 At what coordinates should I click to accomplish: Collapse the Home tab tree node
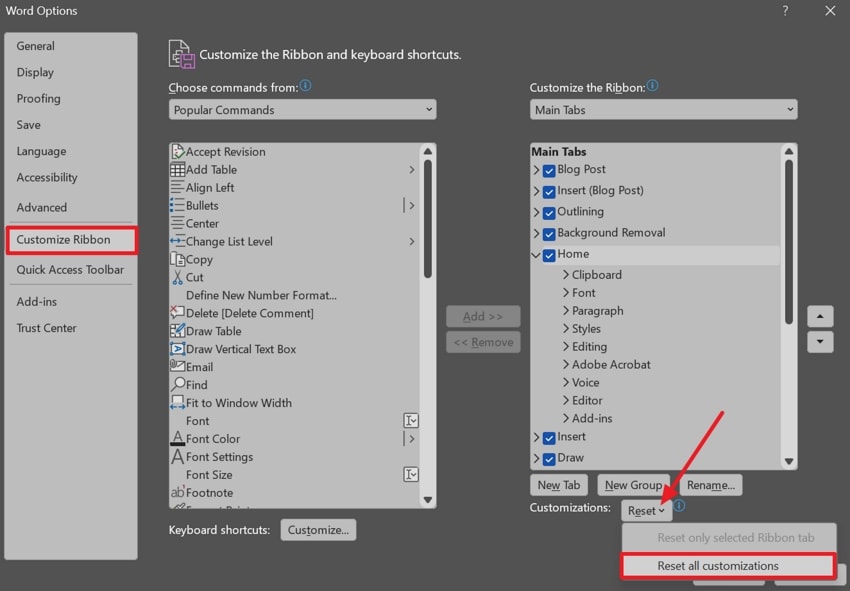point(536,255)
